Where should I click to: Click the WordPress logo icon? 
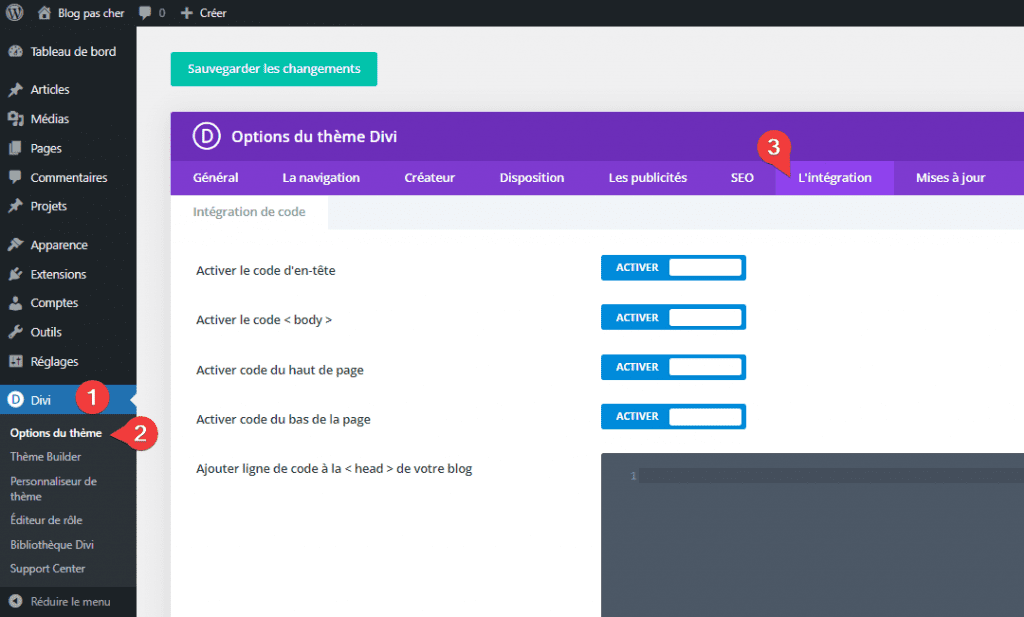coord(14,12)
